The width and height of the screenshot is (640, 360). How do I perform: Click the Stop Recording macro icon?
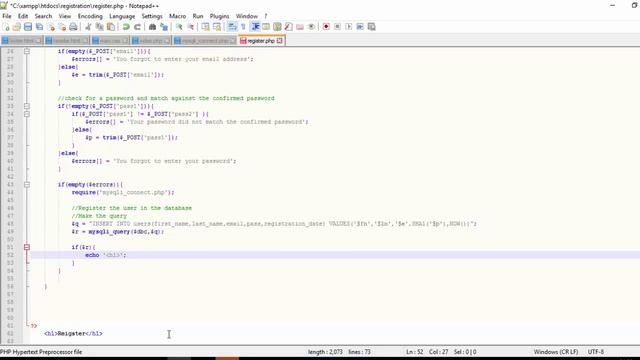(x=337, y=27)
